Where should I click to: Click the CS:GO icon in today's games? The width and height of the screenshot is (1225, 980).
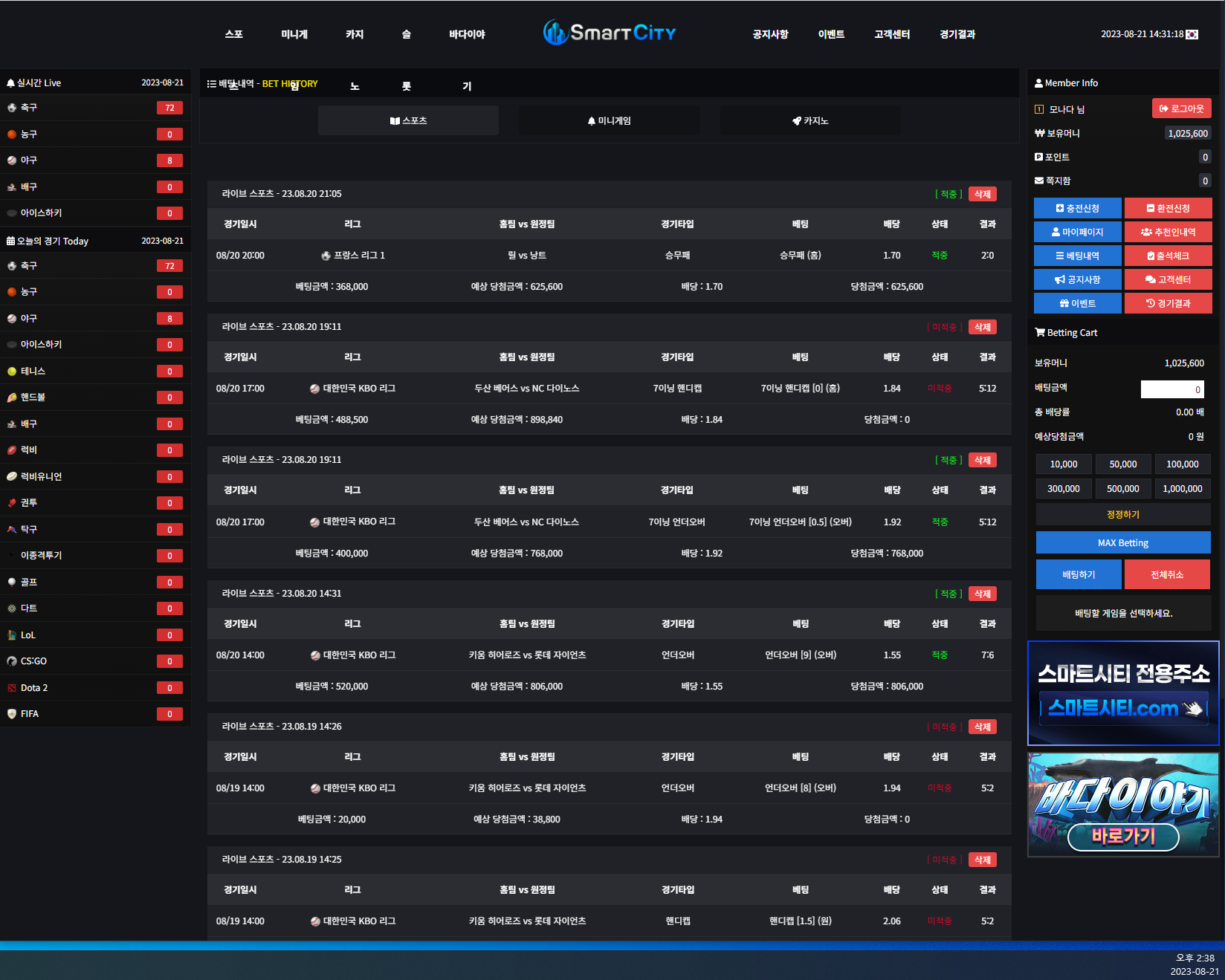click(x=12, y=661)
